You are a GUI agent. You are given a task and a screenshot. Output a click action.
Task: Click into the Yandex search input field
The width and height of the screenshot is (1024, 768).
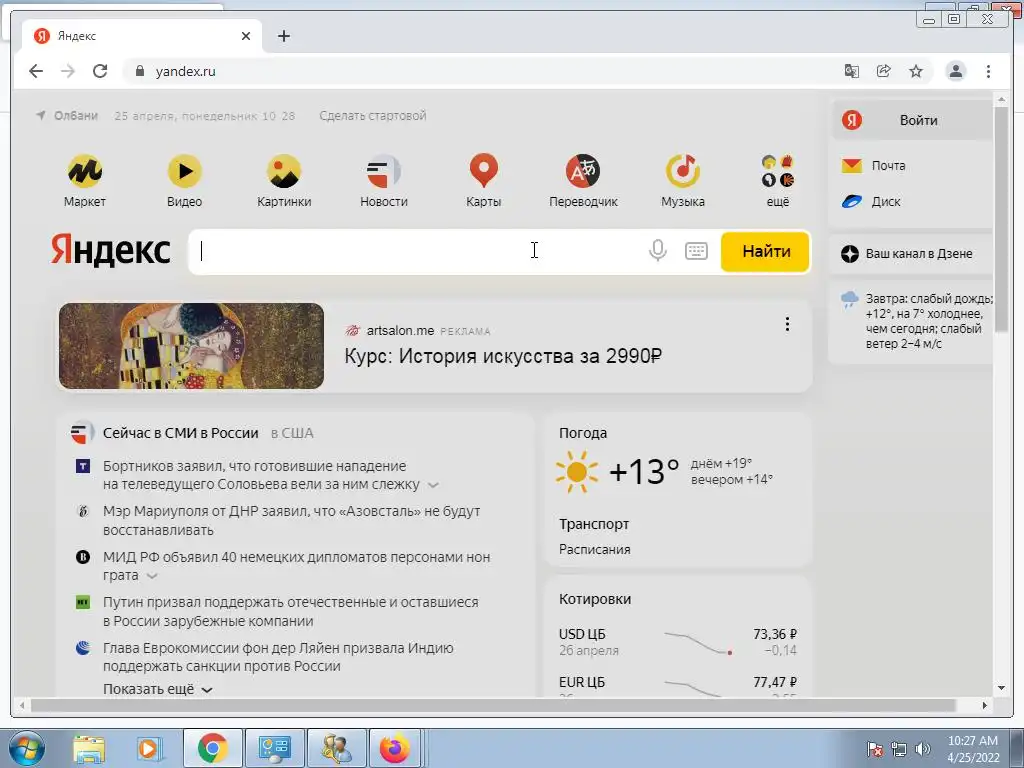[418, 251]
